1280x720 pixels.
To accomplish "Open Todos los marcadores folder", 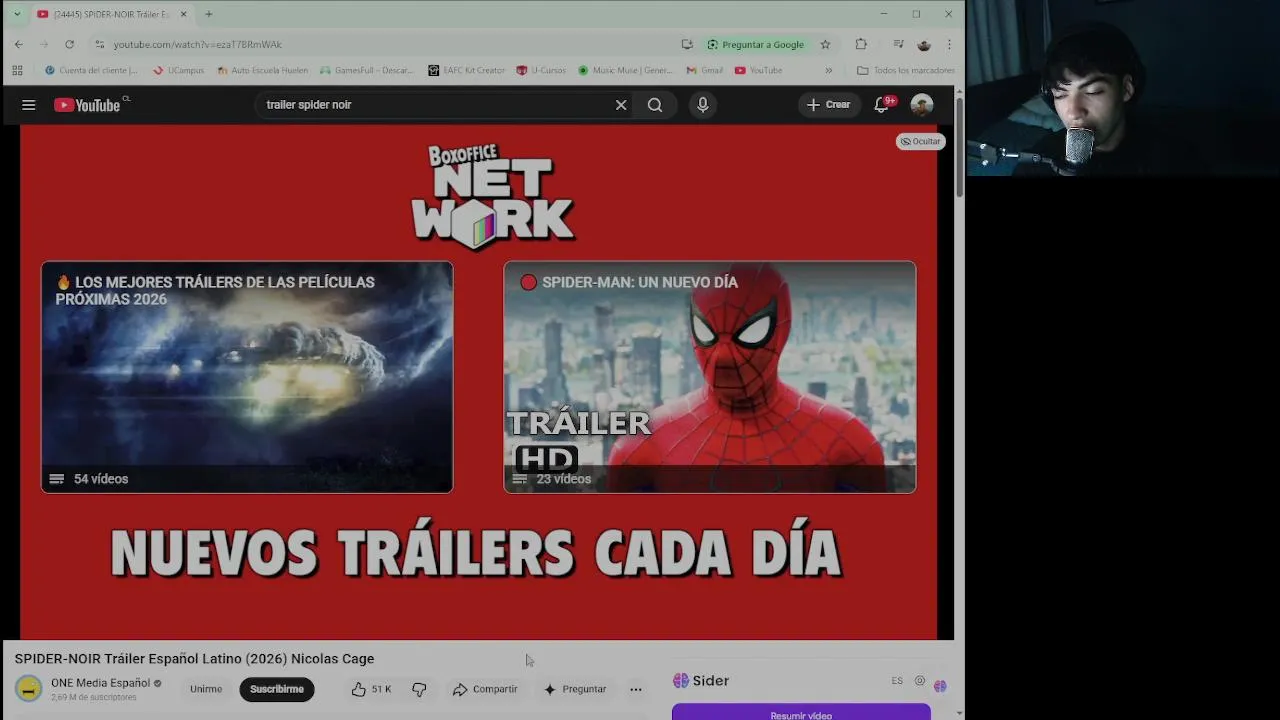I will (906, 70).
